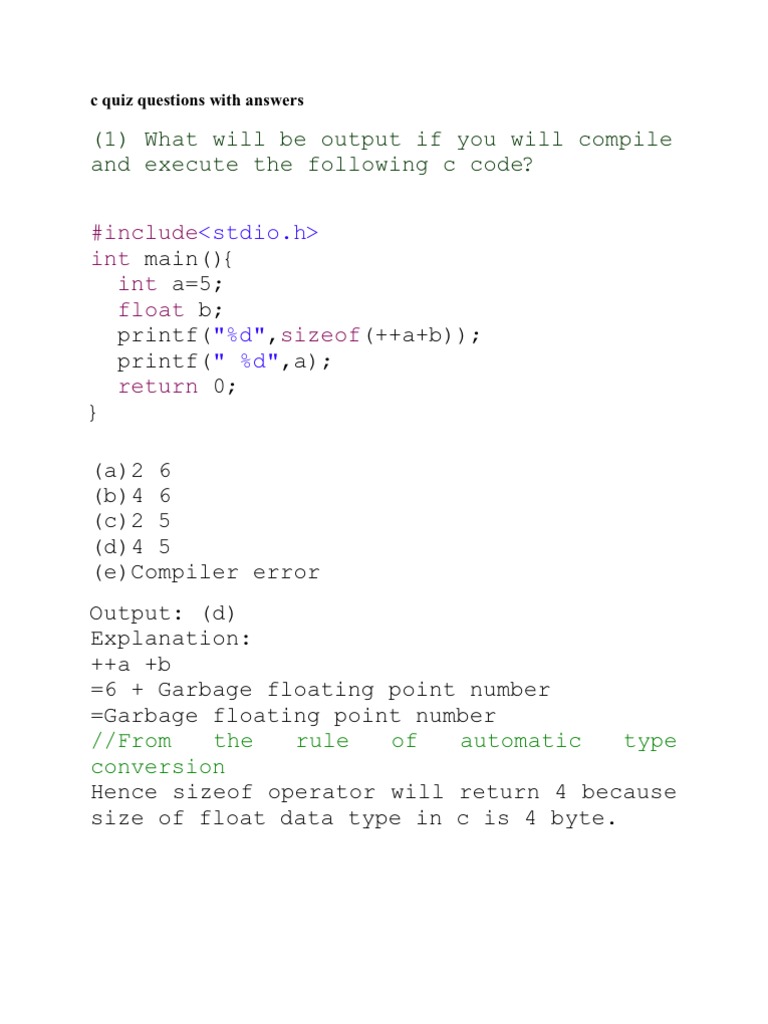
Task: Click the "=6 + Garbage floating point number" line
Action: click(320, 690)
